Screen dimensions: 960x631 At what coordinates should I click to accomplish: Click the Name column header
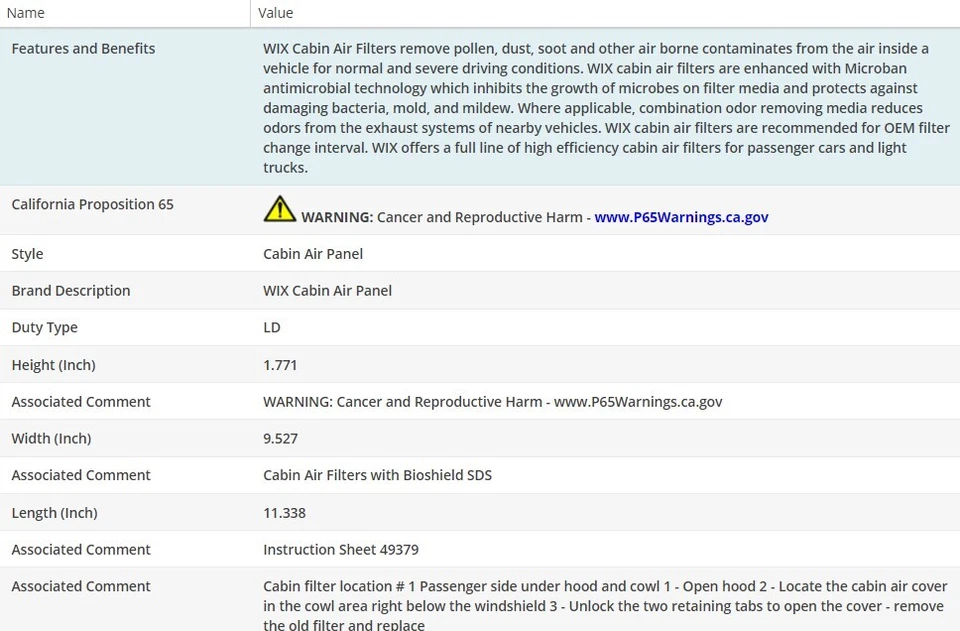26,13
